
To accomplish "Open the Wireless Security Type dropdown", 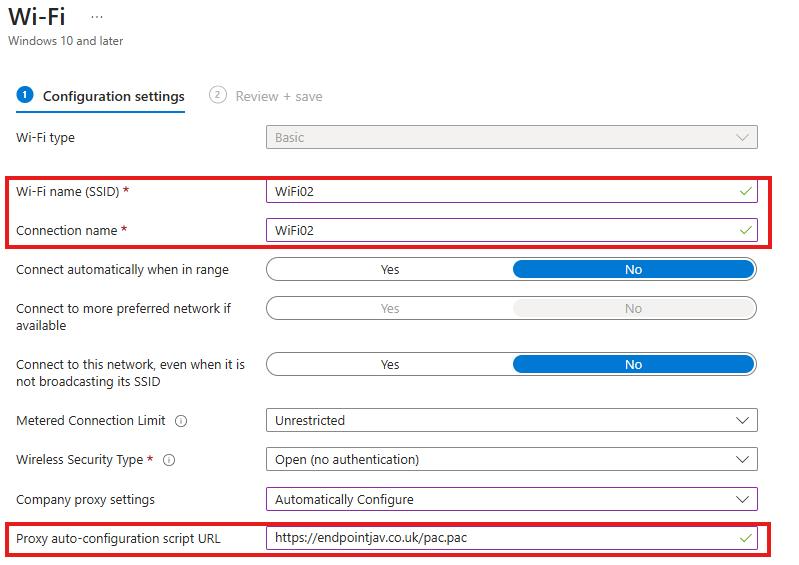I will [511, 460].
